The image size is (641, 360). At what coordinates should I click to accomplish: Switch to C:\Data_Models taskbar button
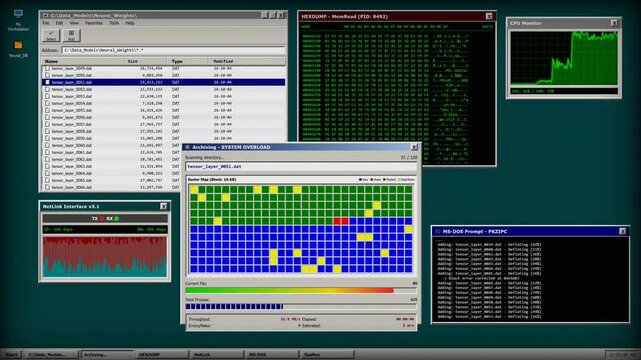52,354
